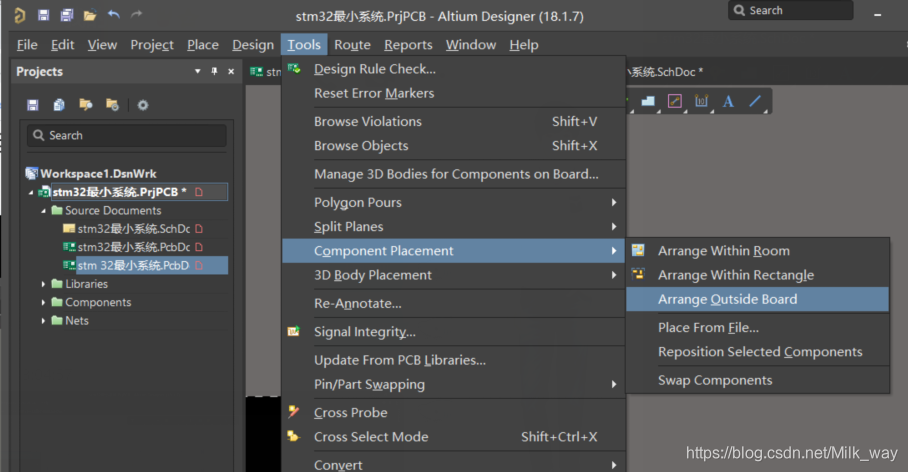Viewport: 908px width, 472px height.
Task: Open the Window menu
Action: point(471,45)
